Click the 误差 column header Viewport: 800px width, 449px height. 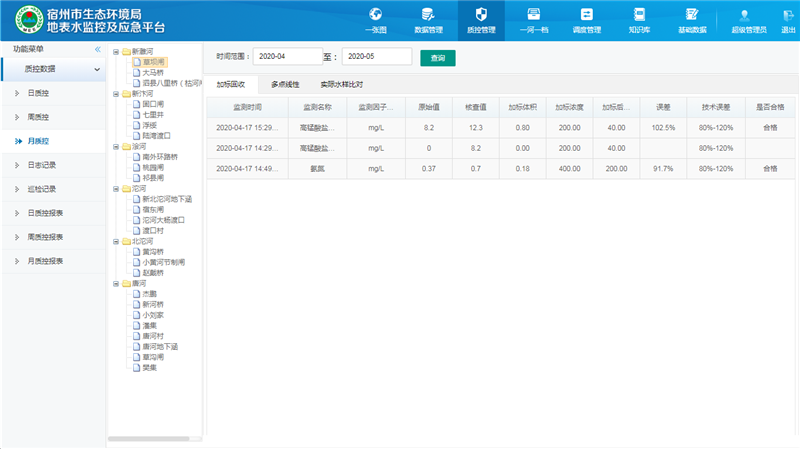(x=663, y=107)
